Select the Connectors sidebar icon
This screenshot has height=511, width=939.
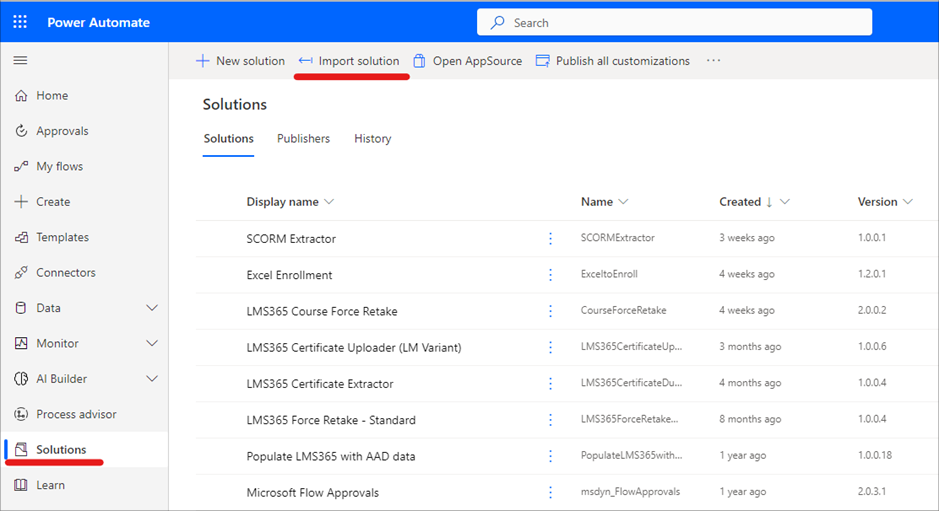coord(21,273)
